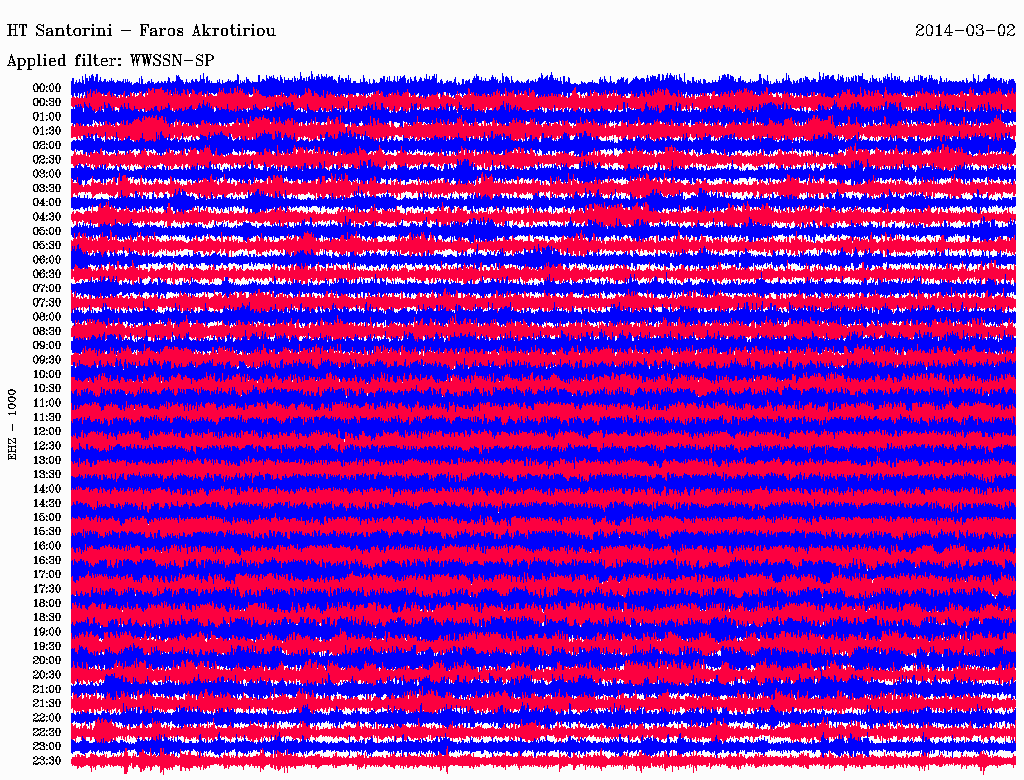
Task: Select the 08:00 time label
Action: pos(47,317)
